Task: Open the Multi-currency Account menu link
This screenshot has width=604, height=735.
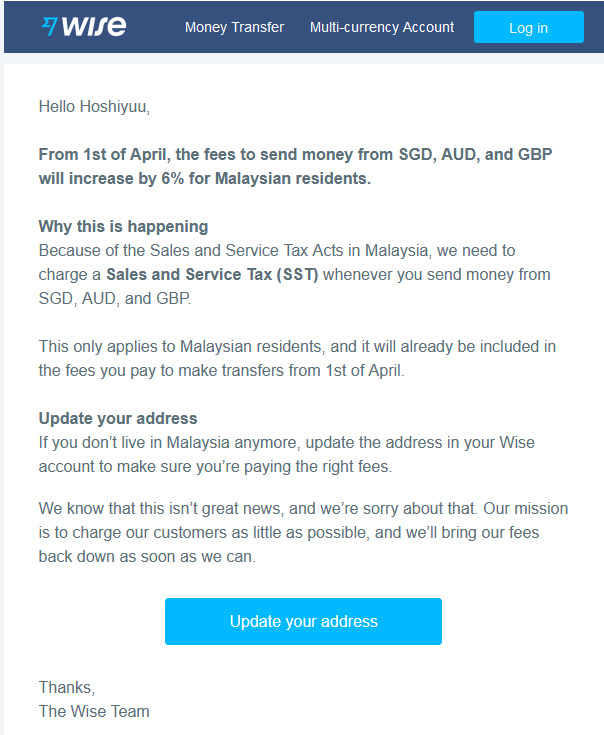Action: pos(382,27)
